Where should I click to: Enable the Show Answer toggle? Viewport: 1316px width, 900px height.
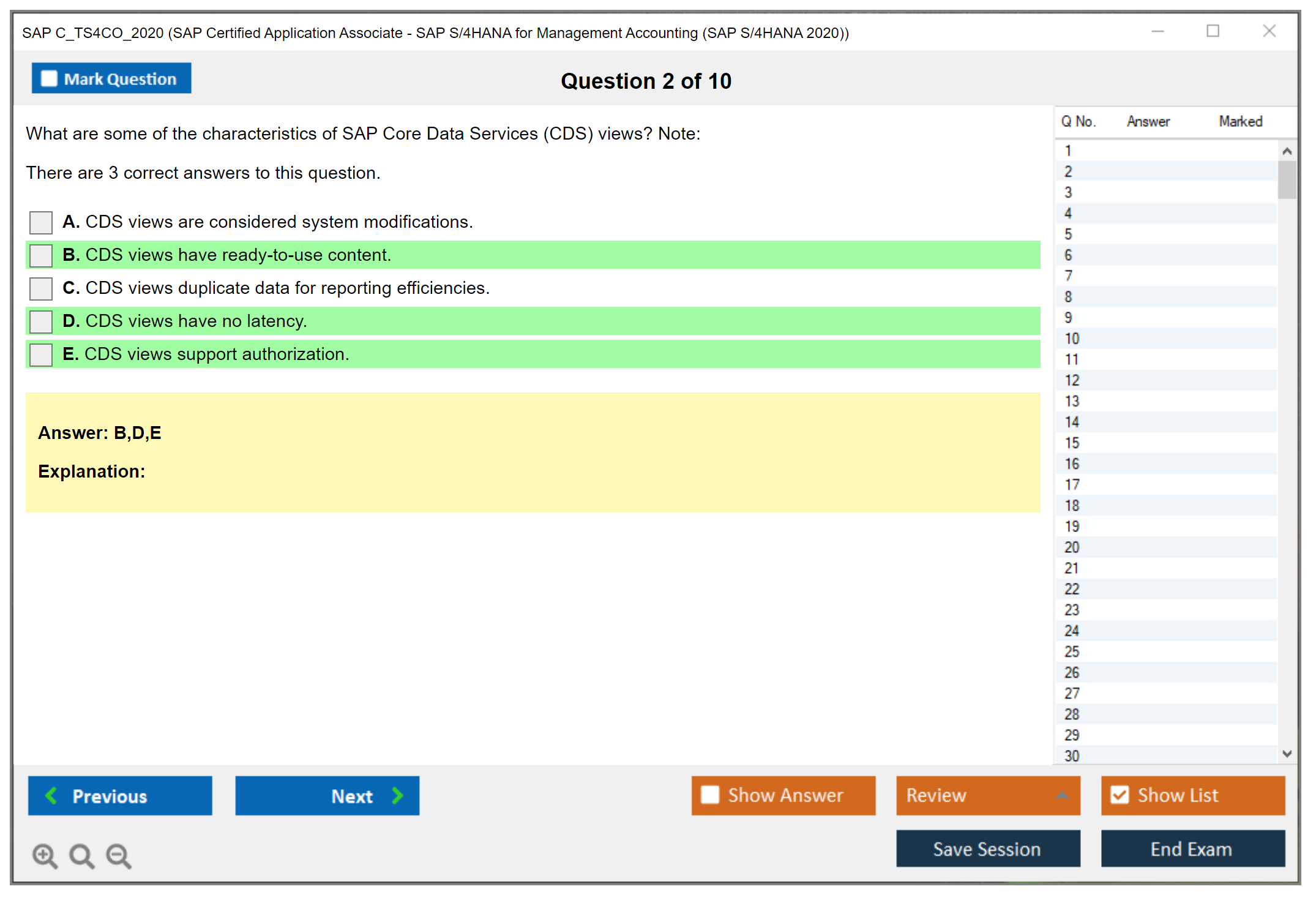click(710, 795)
